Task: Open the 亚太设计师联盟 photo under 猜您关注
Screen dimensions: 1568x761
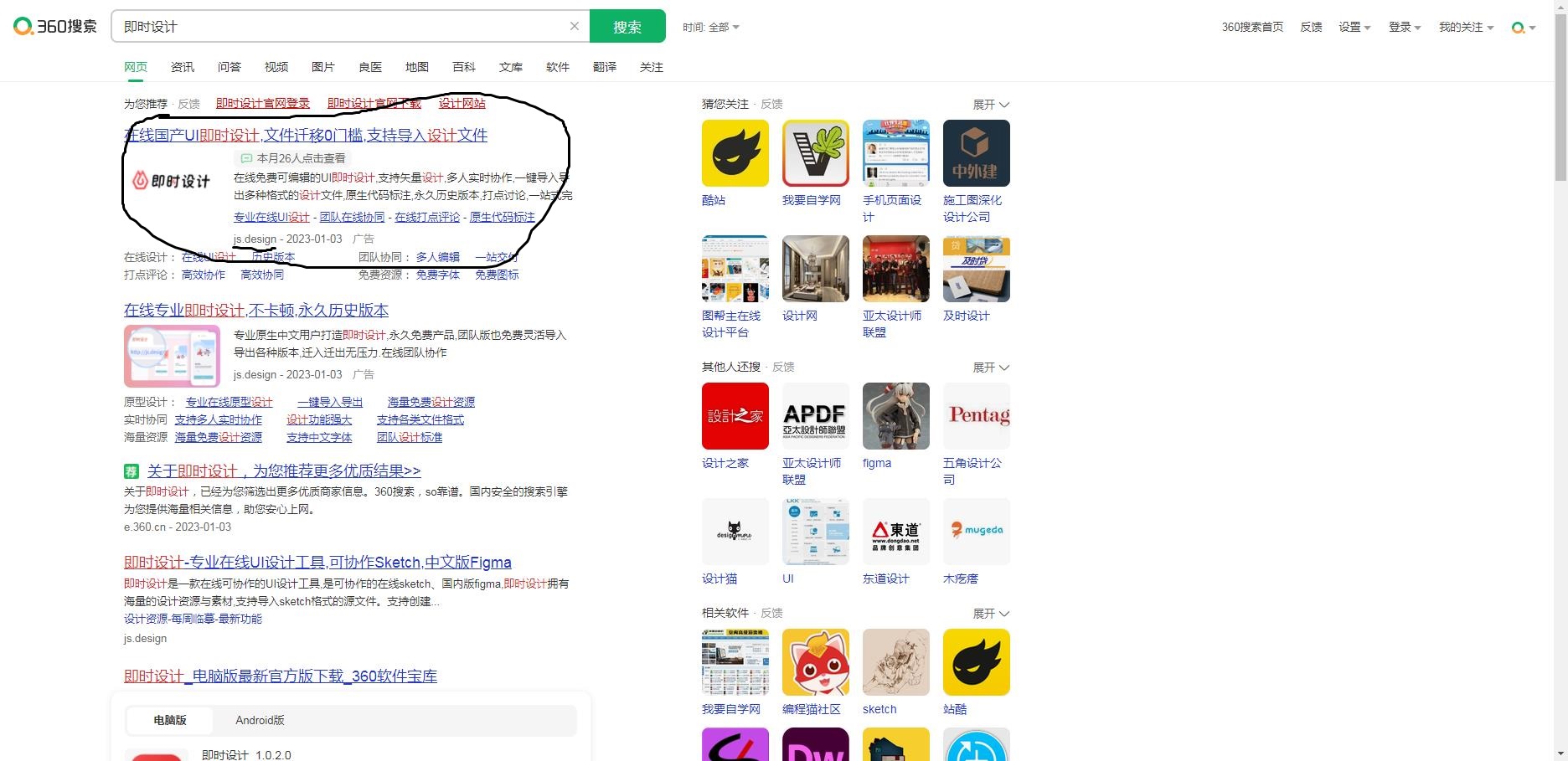Action: [x=896, y=269]
